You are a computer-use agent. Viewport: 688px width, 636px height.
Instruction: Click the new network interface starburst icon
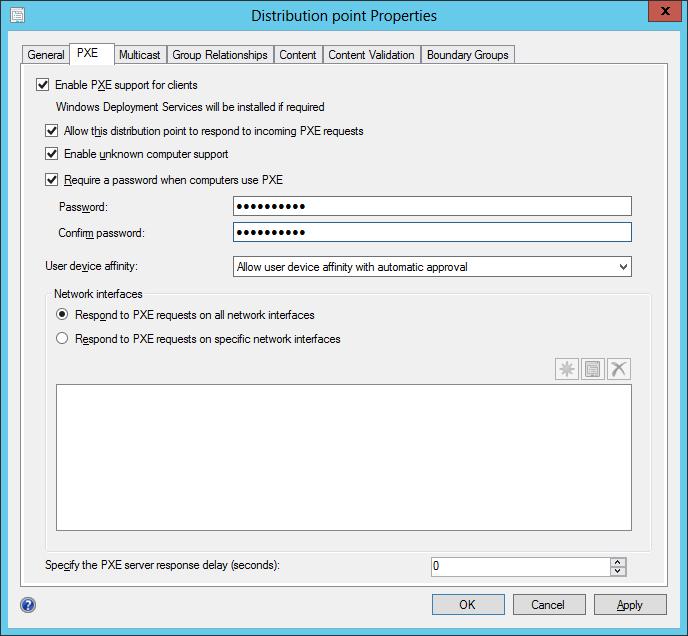coord(566,369)
